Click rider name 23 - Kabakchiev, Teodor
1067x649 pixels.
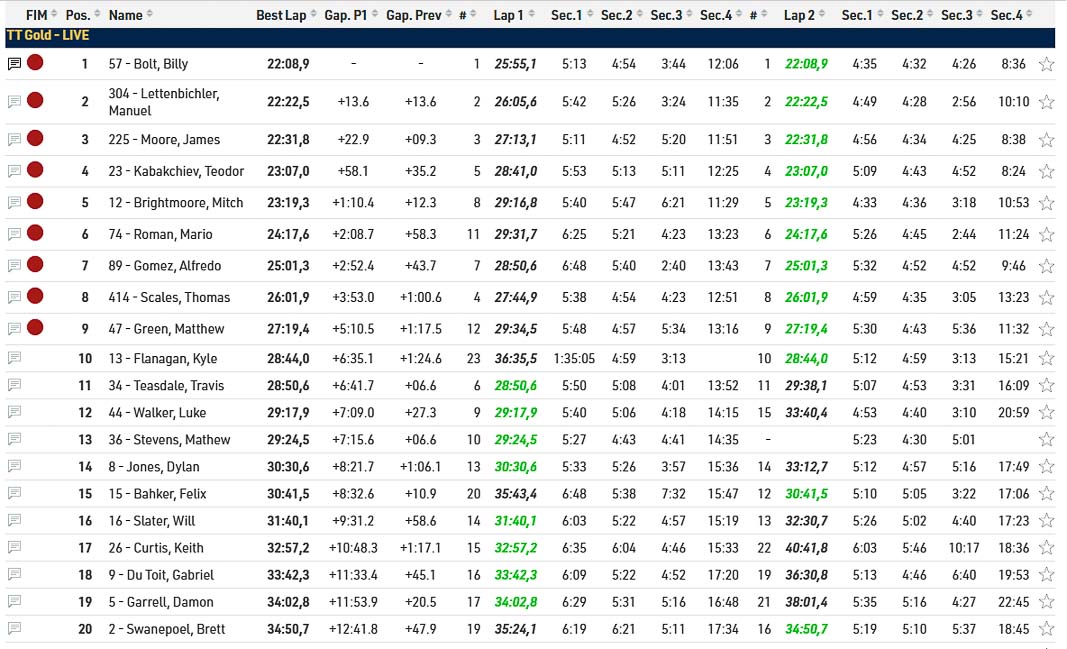176,171
